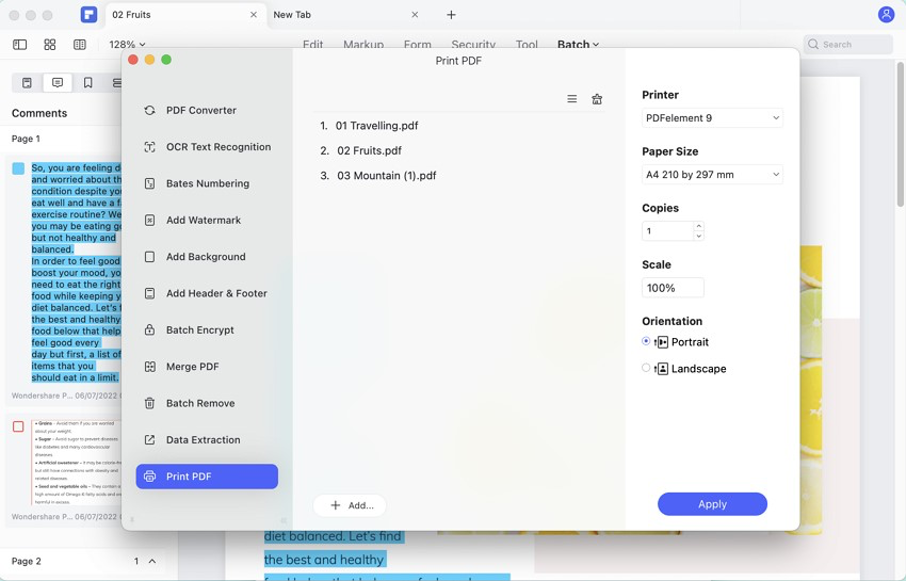Click the OCR Text Recognition icon
The image size is (906, 582).
149,147
